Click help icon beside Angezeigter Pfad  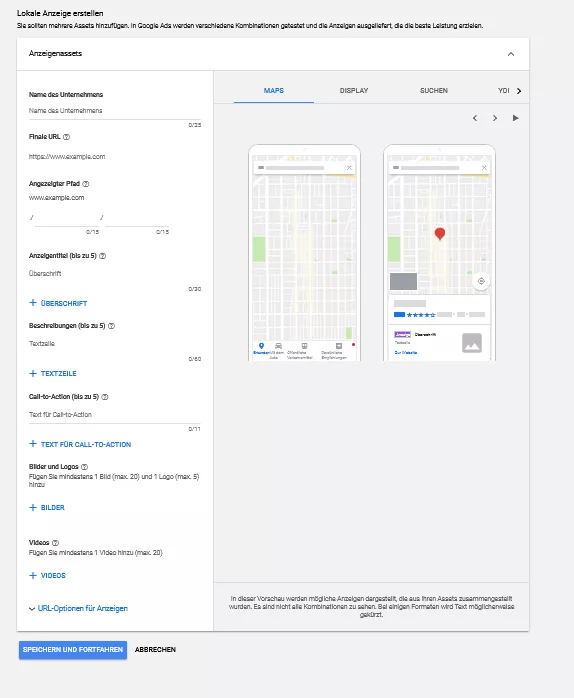coord(86,184)
